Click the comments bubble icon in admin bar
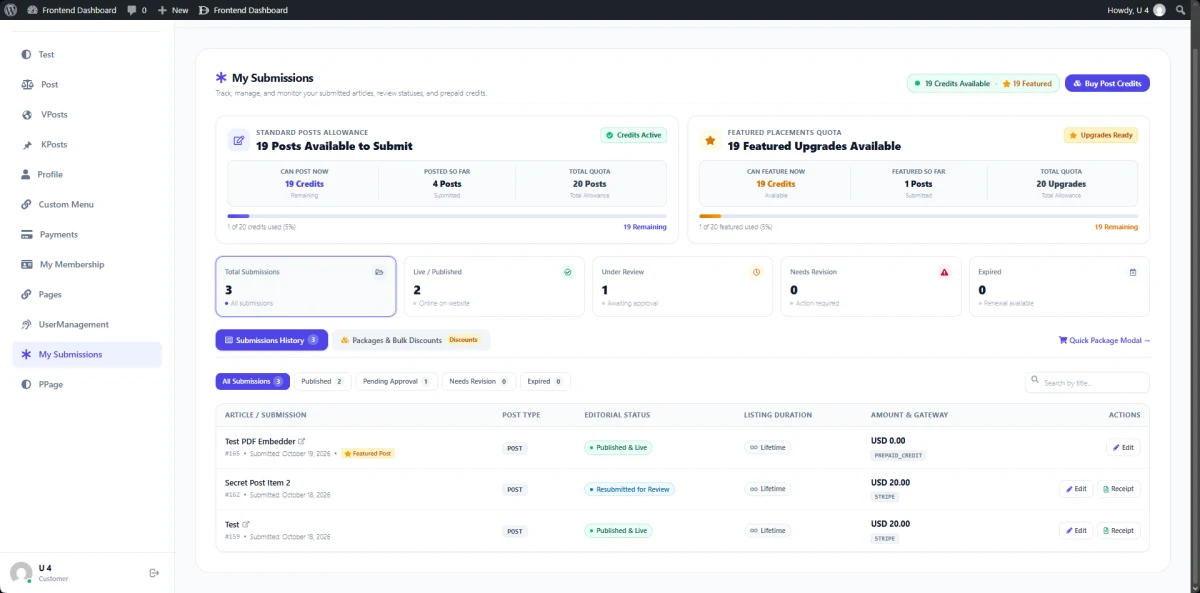This screenshot has height=593, width=1200. click(132, 10)
